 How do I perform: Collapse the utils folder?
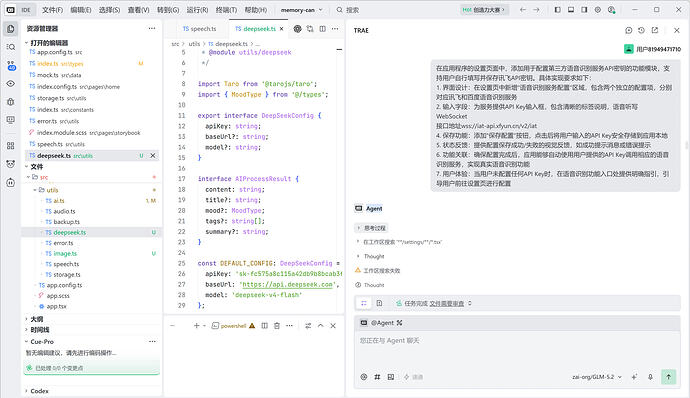[x=35, y=190]
